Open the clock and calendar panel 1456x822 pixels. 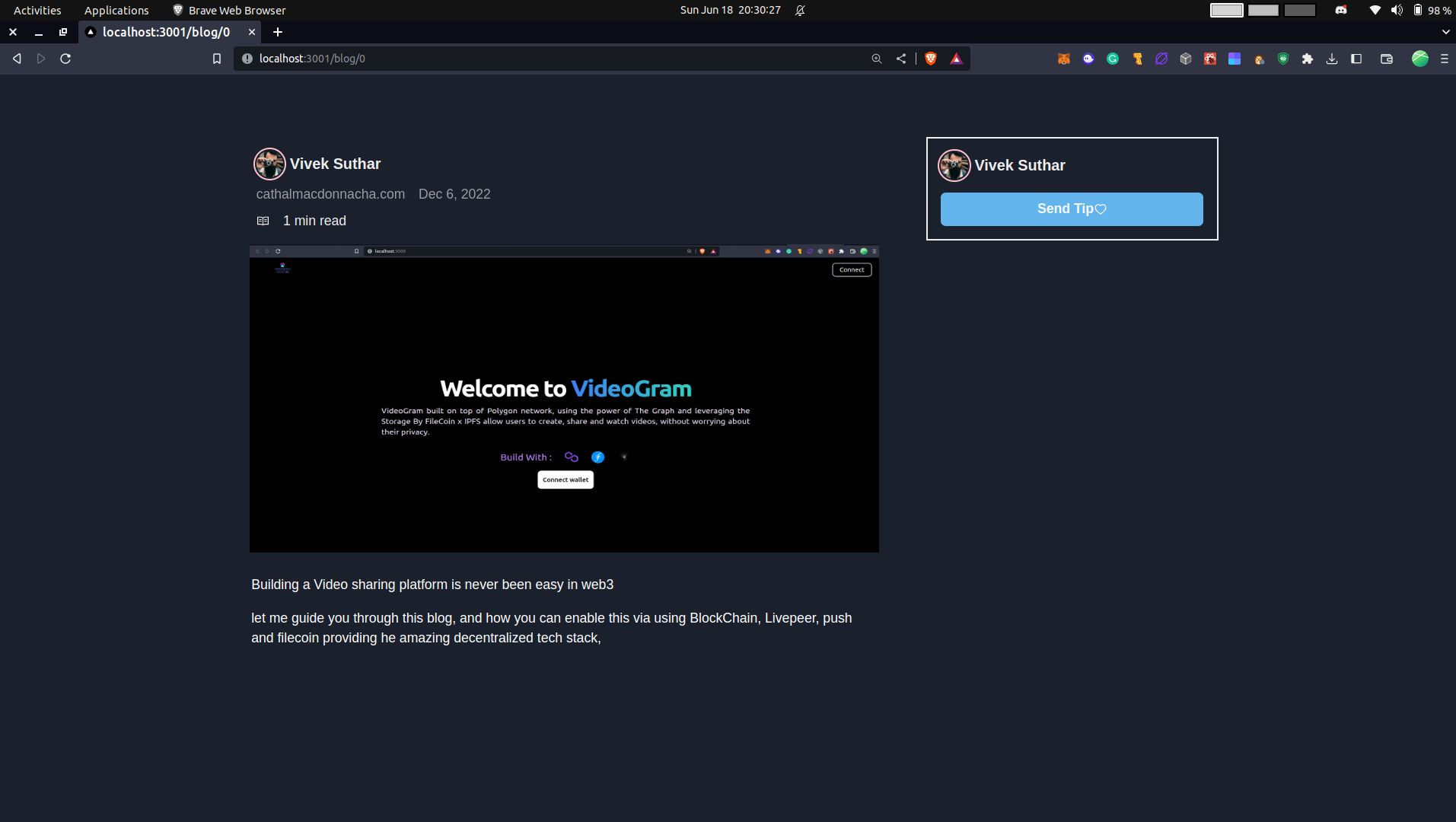click(x=731, y=10)
